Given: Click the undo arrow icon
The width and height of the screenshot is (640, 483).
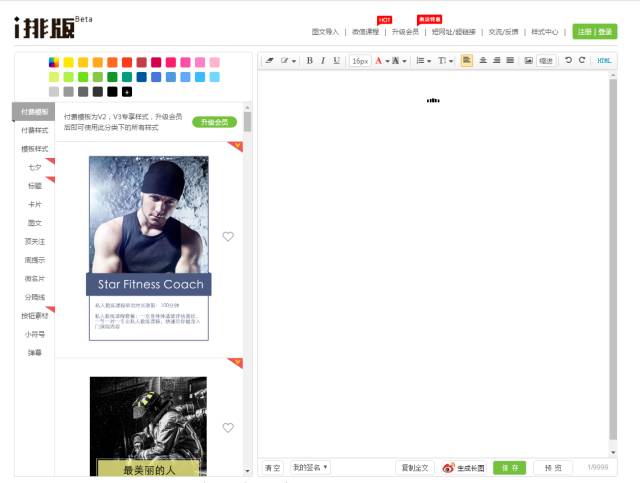Looking at the screenshot, I should click(568, 60).
